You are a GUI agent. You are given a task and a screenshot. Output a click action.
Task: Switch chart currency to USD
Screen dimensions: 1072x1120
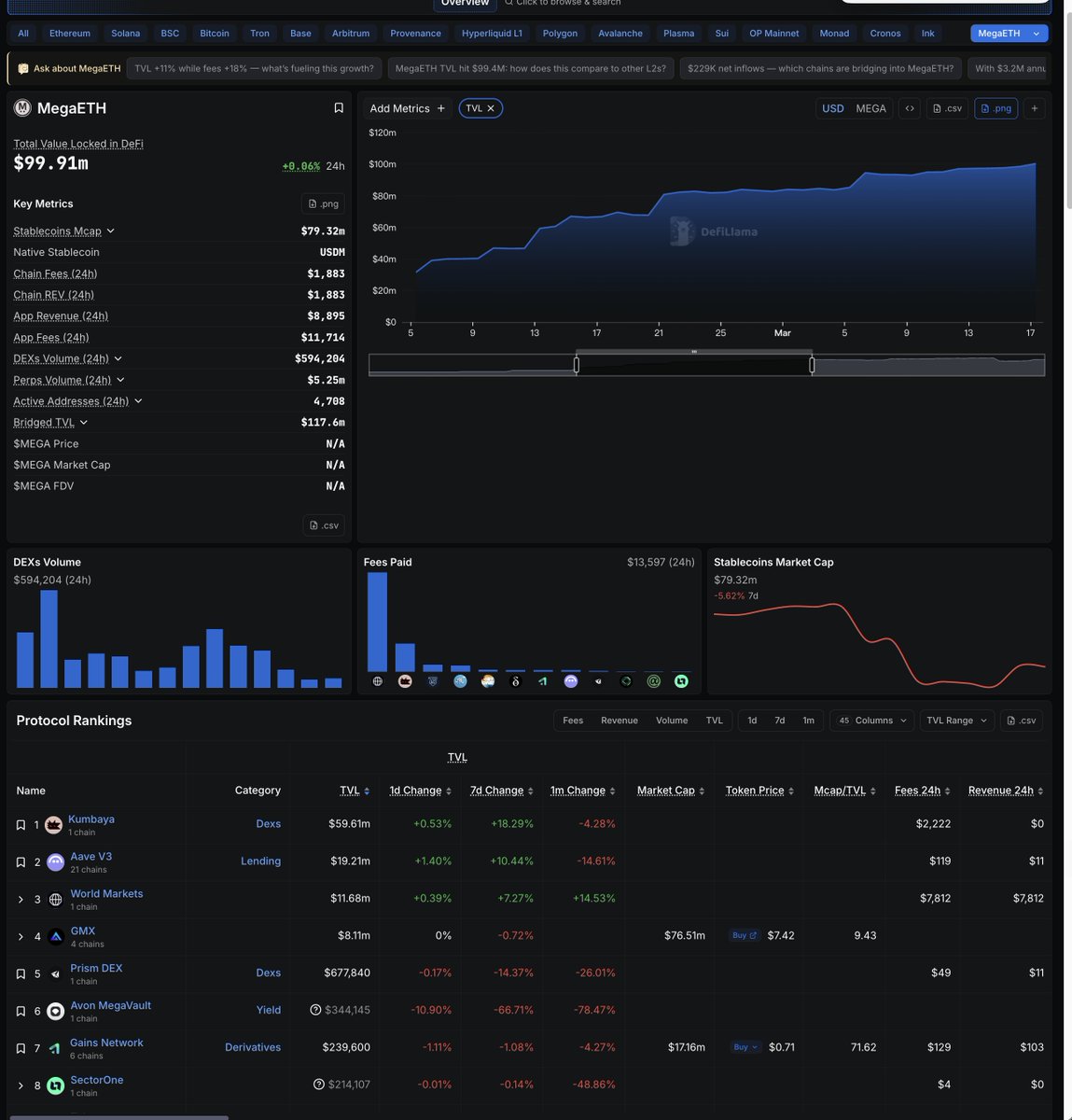[833, 108]
